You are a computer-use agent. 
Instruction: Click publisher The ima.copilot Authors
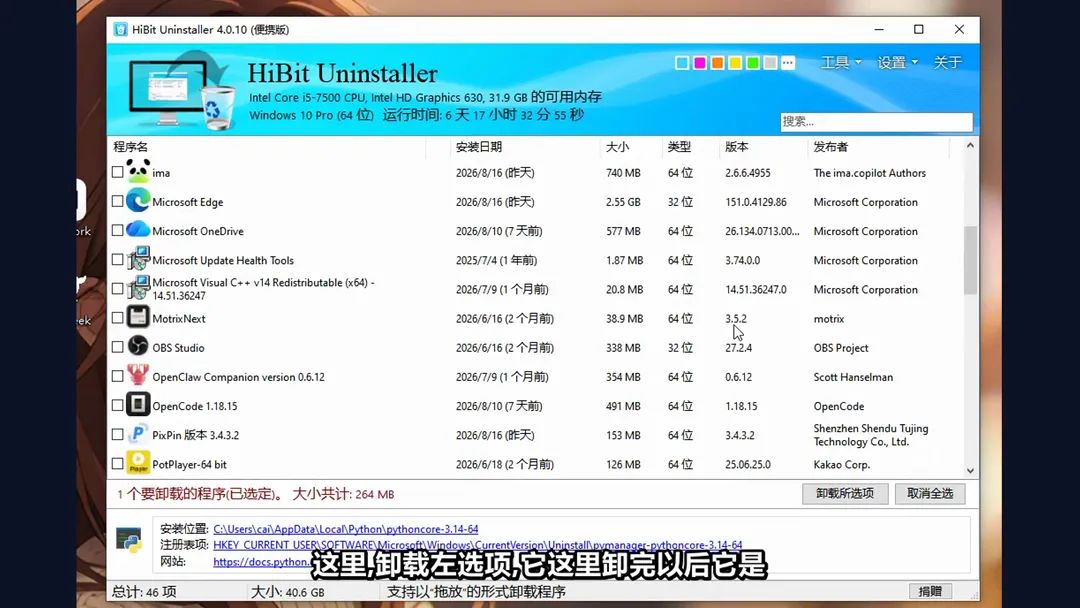(x=869, y=173)
